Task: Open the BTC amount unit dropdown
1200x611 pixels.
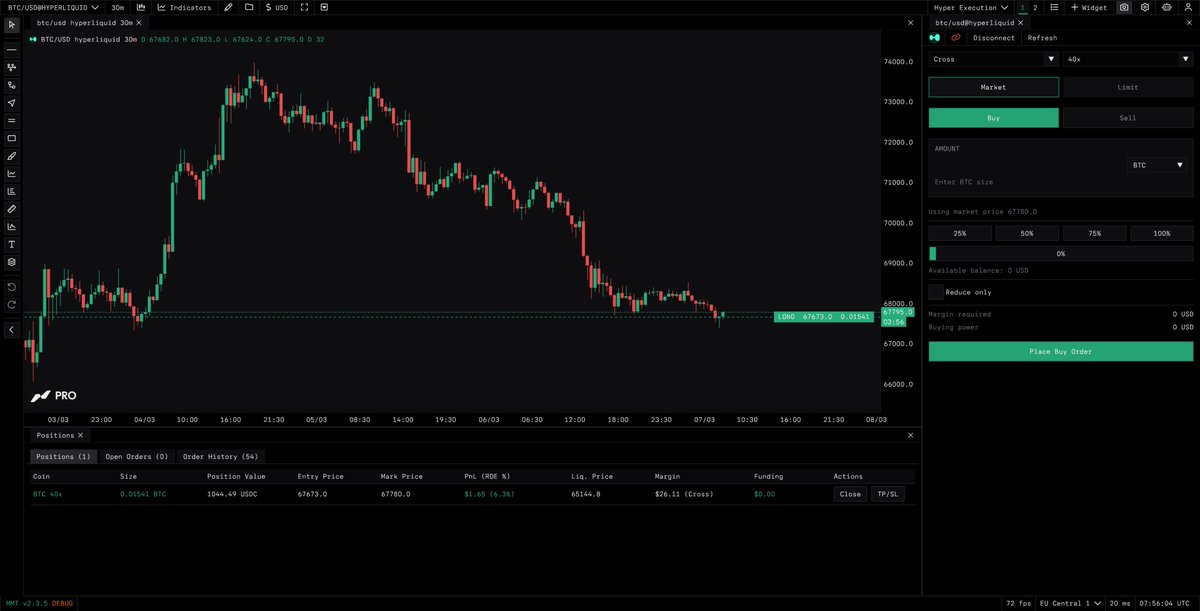Action: tap(1158, 165)
